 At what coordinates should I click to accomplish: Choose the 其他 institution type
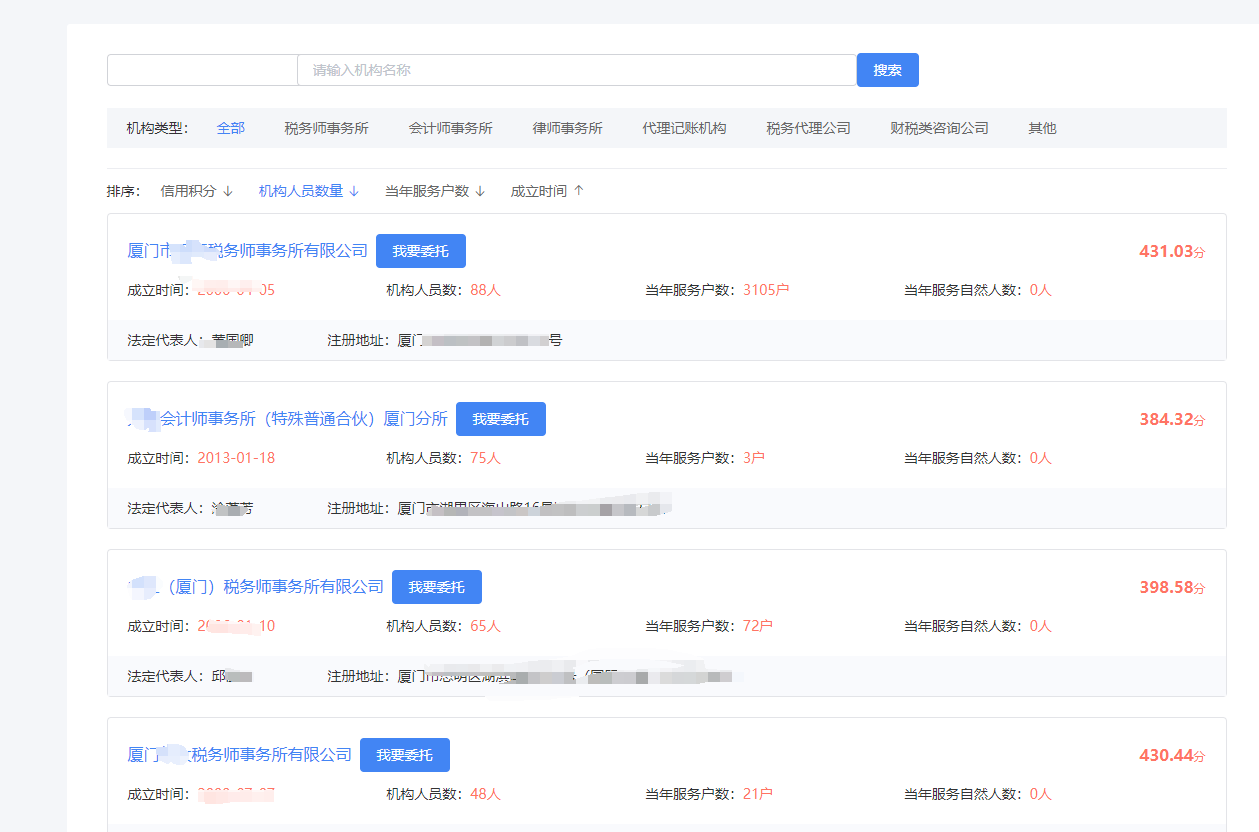pyautogui.click(x=1042, y=128)
